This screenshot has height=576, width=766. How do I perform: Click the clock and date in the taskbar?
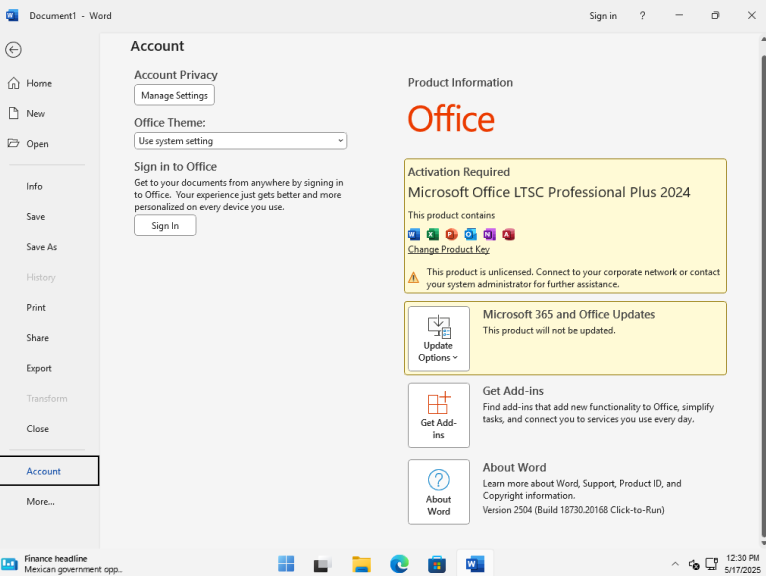(x=742, y=564)
